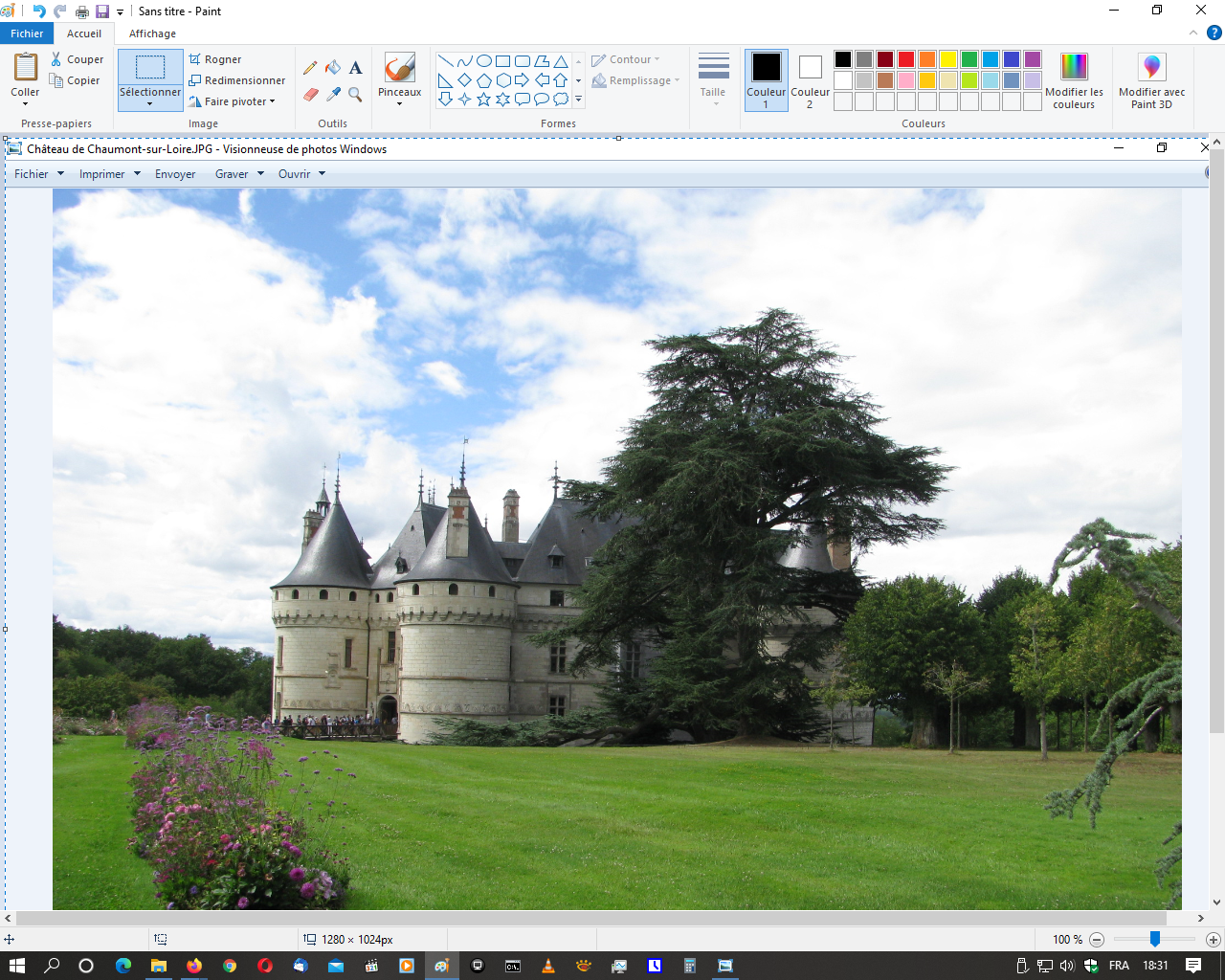Copy selection with Copier
This screenshot has width=1225, height=980.
tap(76, 80)
